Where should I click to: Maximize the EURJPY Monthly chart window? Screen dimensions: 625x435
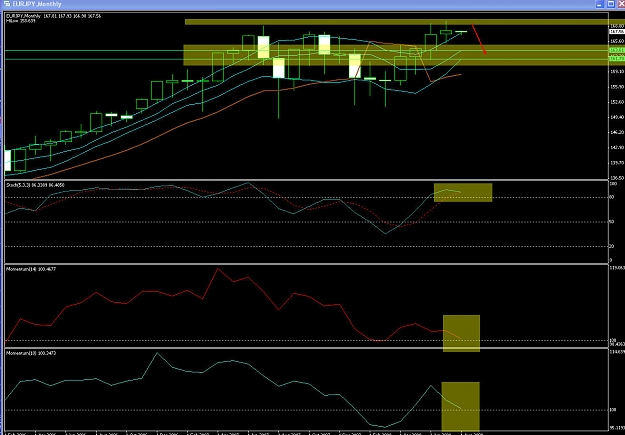(x=611, y=4)
